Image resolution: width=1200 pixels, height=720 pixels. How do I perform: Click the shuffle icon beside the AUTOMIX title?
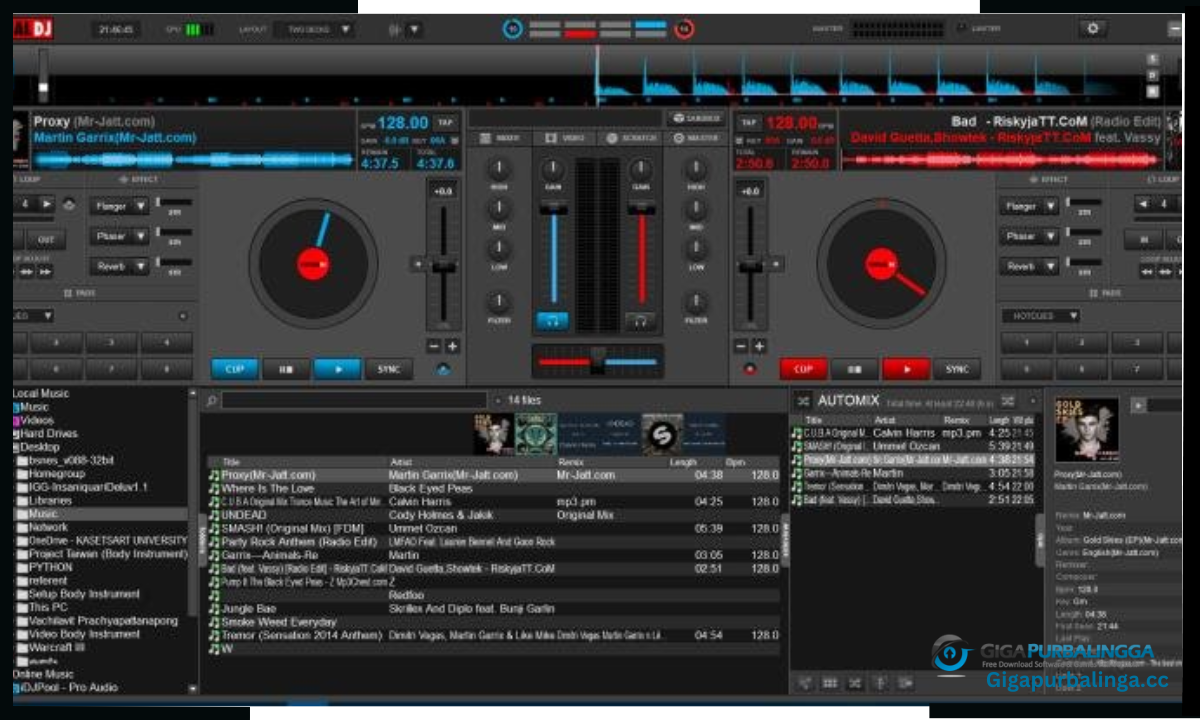tap(802, 400)
